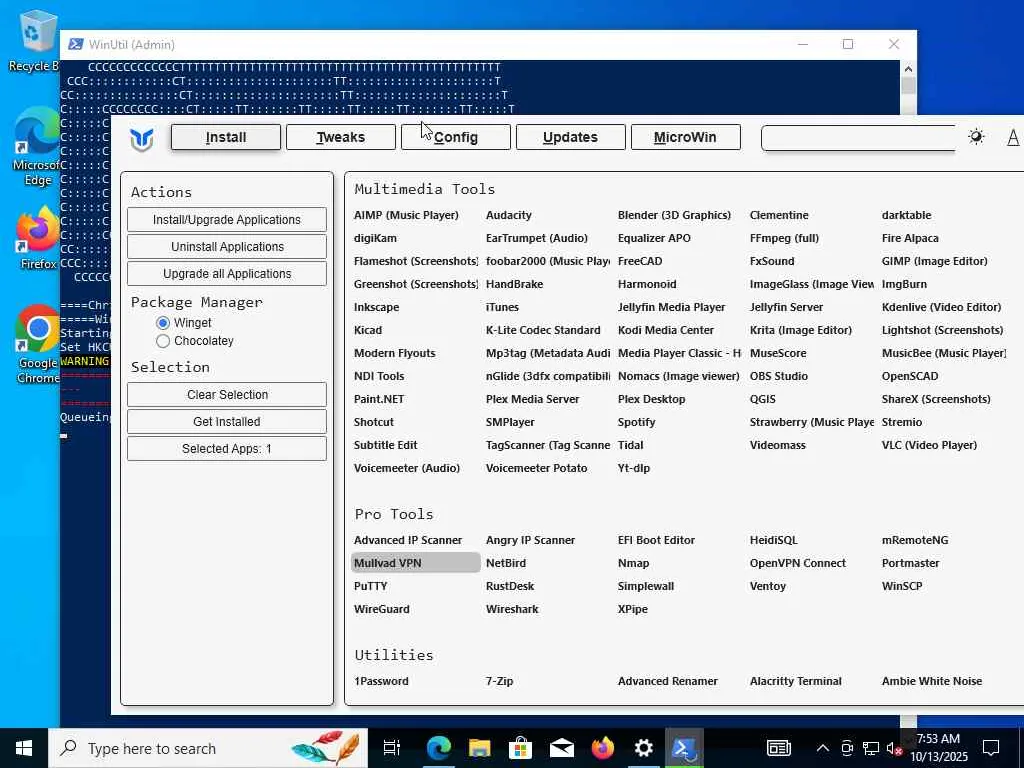
Task: Switch to the Config tab
Action: (456, 137)
